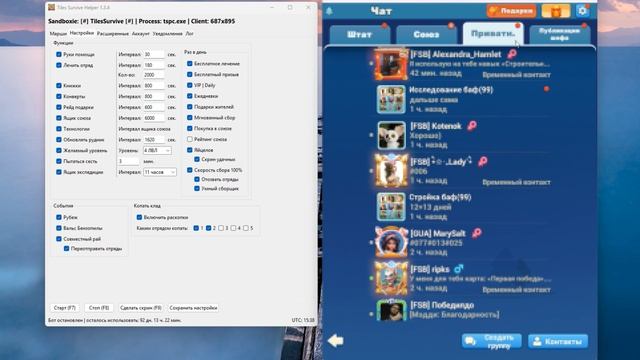Screen dimensions: 640x360
Task: Click the Создать группу button
Action: click(x=492, y=341)
